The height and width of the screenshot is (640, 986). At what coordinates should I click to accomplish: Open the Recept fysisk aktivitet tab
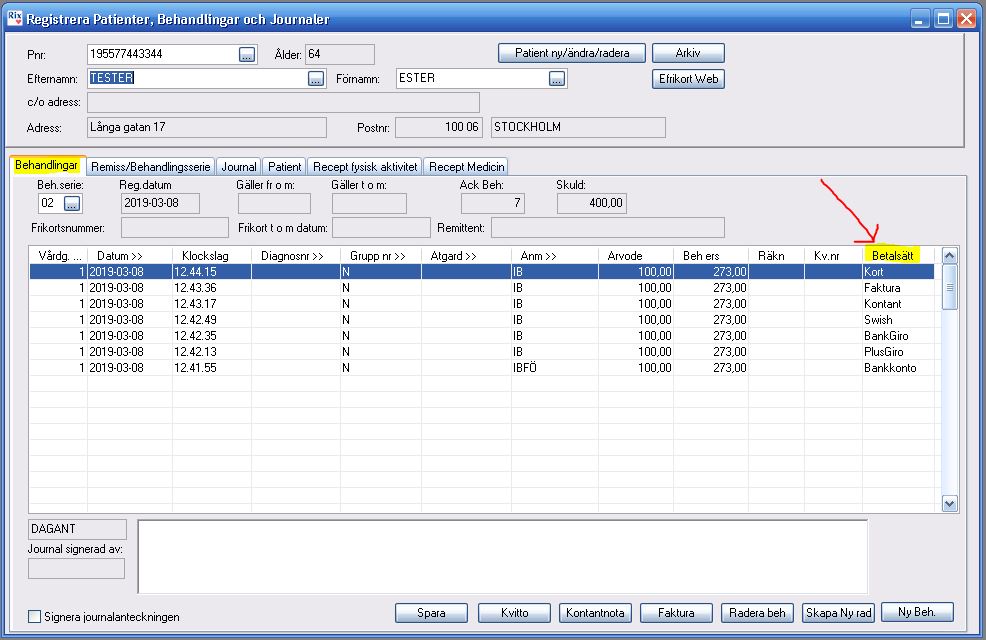click(x=365, y=167)
